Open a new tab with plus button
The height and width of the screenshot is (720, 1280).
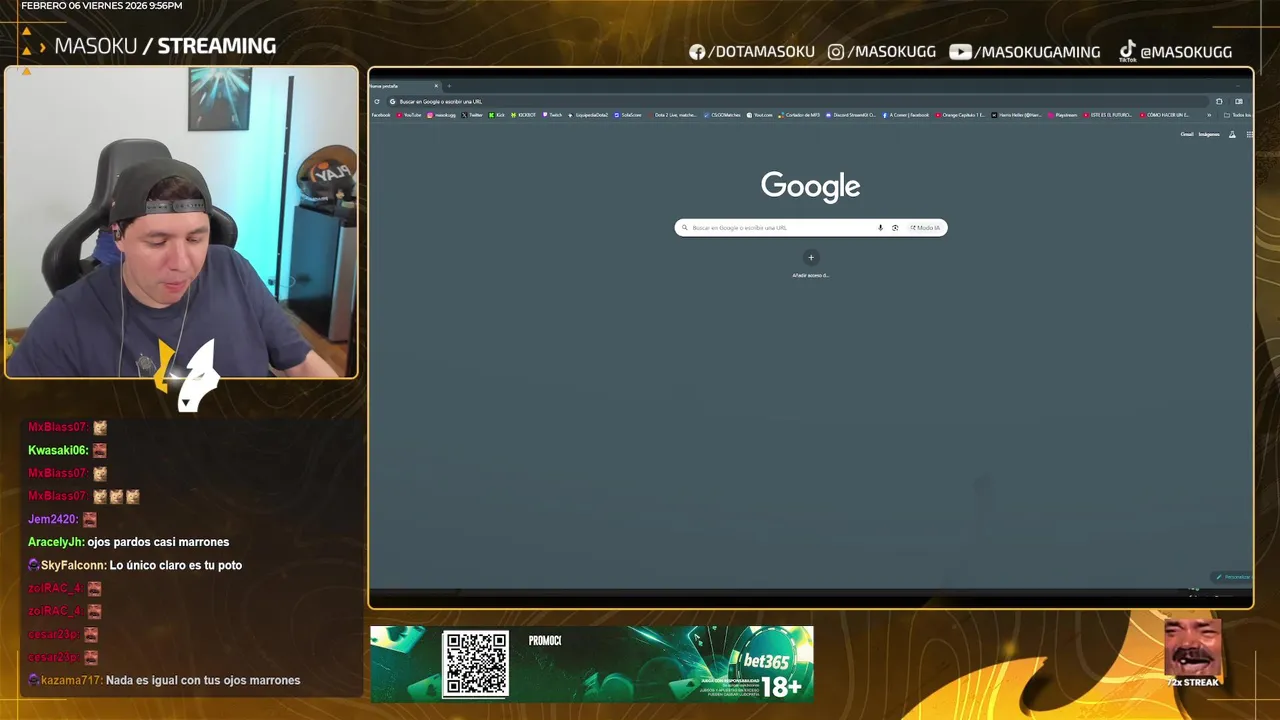(x=449, y=86)
